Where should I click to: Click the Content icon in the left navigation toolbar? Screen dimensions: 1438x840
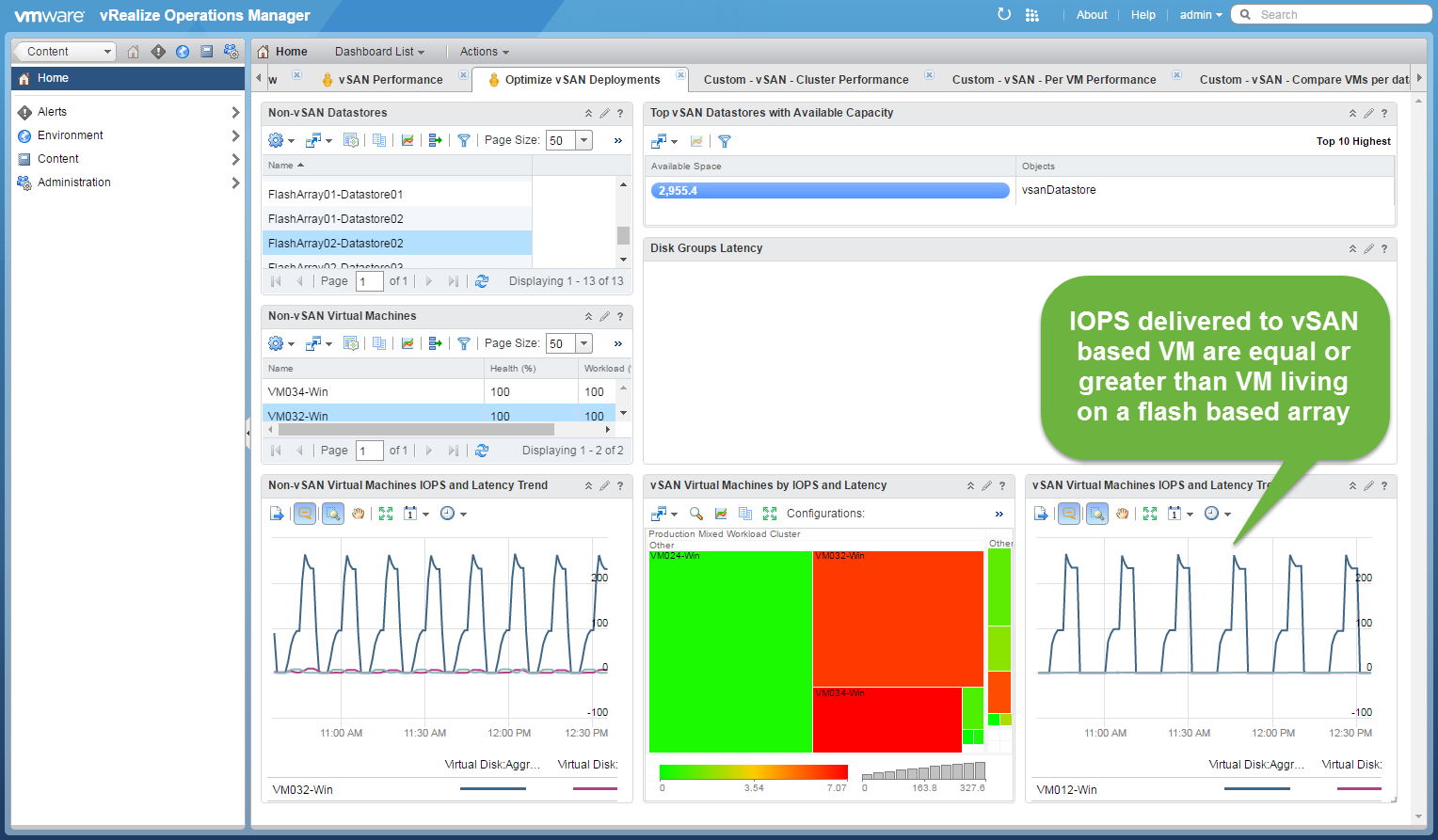(206, 52)
